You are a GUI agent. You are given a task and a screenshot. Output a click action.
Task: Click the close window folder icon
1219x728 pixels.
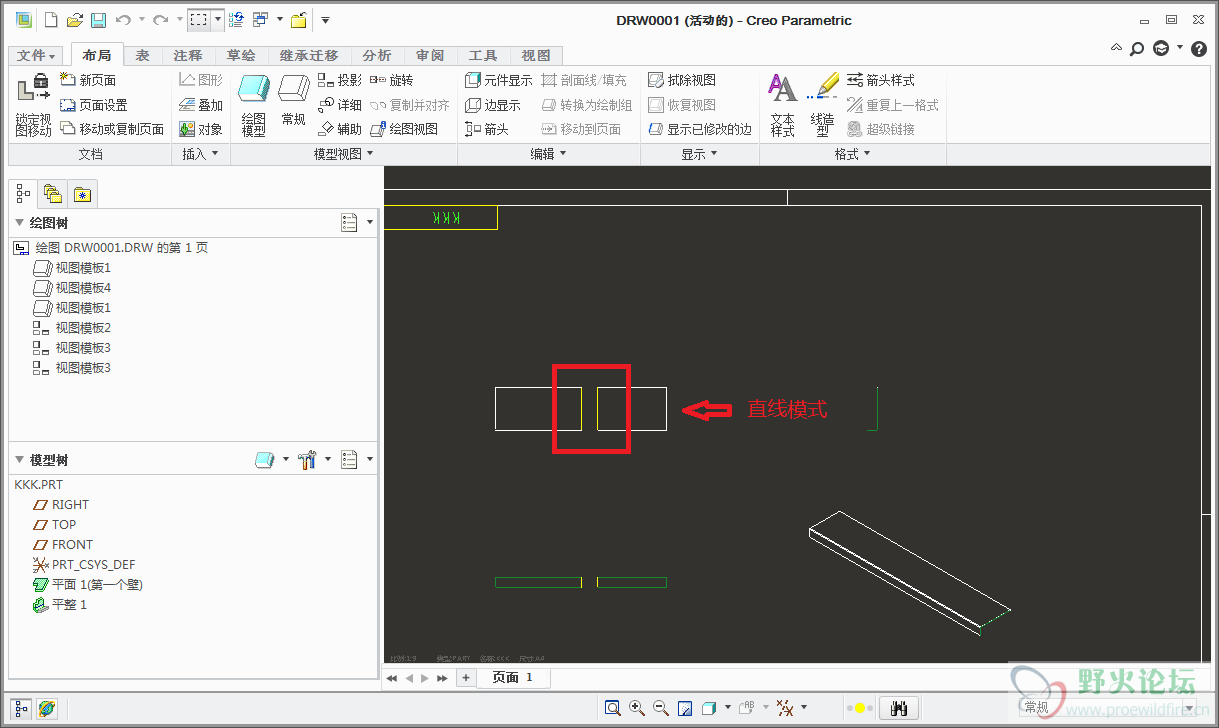(x=298, y=19)
